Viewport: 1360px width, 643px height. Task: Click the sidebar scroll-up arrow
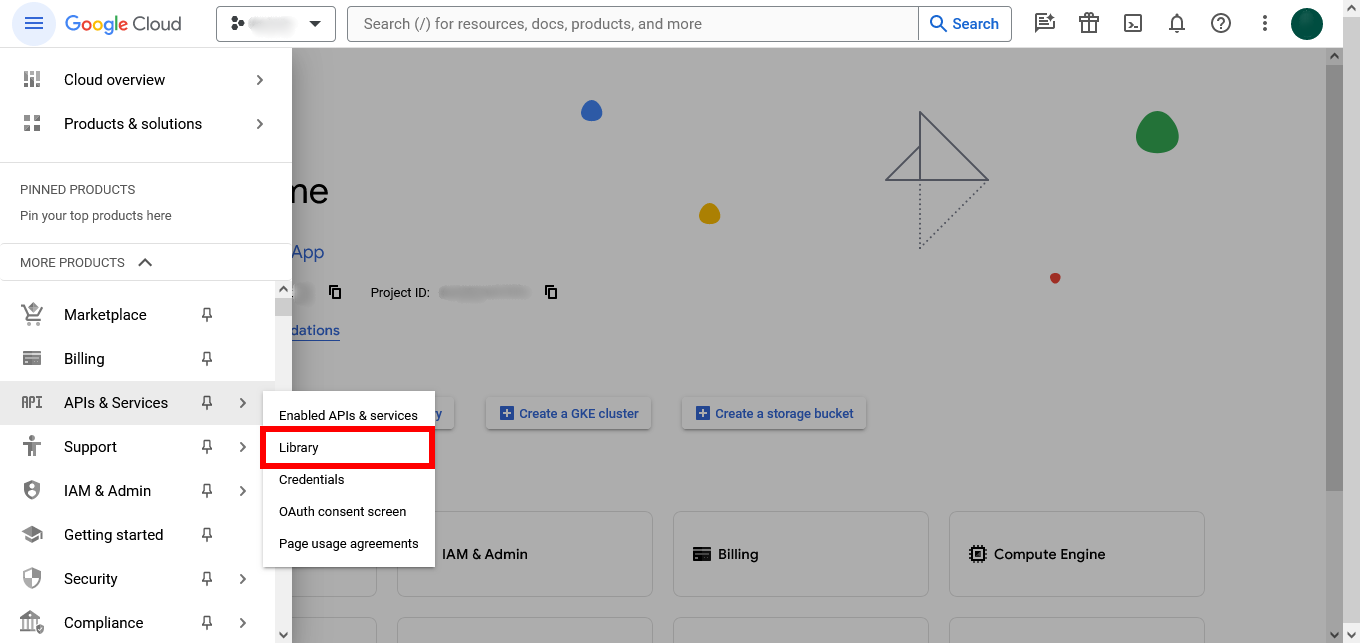click(x=283, y=290)
